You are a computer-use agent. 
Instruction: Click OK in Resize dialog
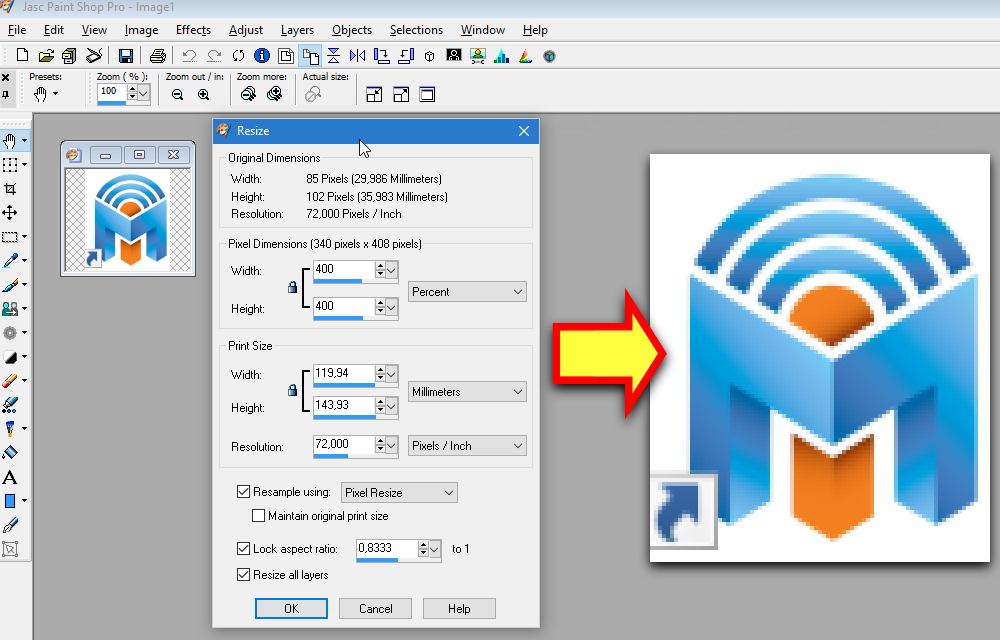[x=291, y=609]
